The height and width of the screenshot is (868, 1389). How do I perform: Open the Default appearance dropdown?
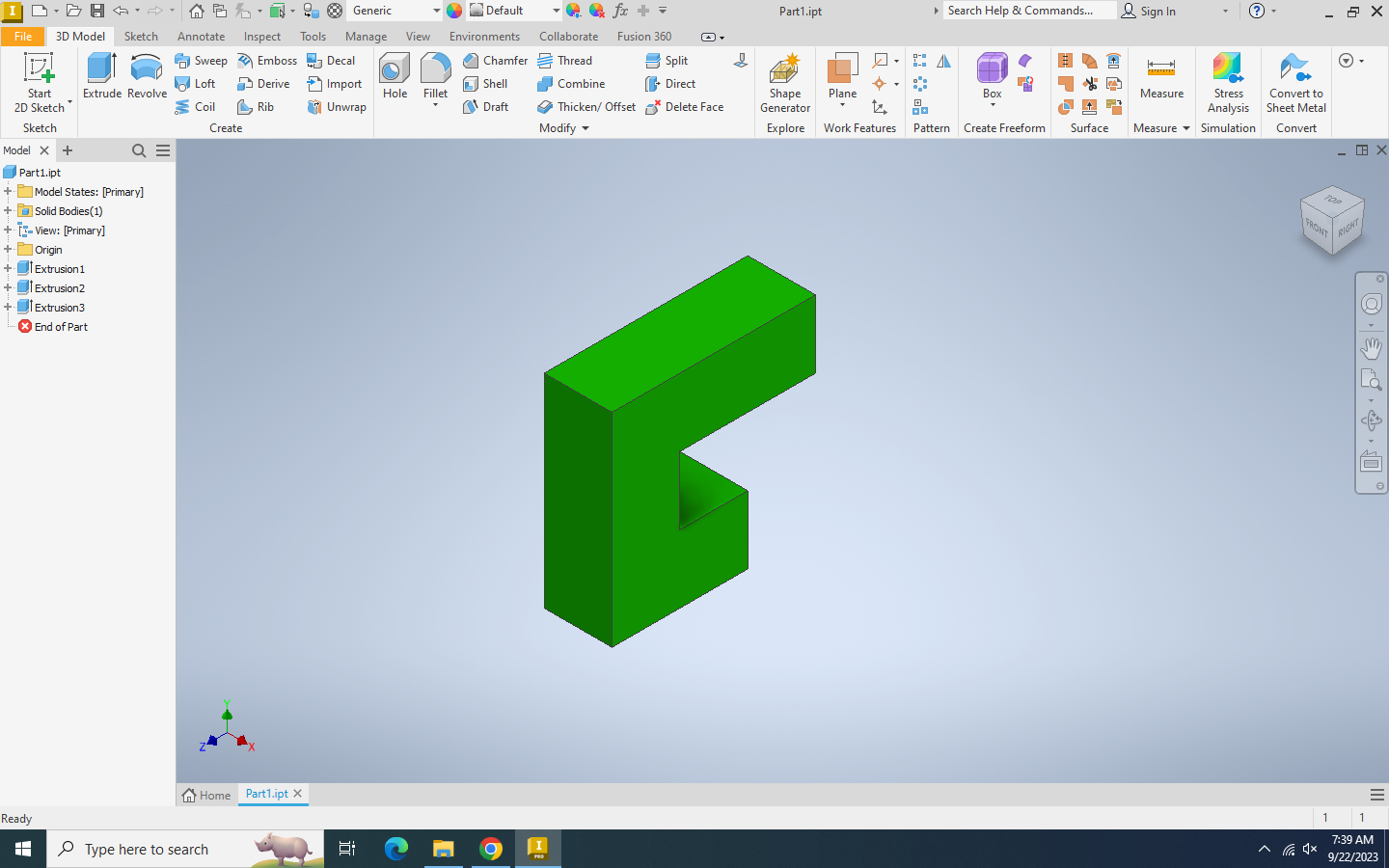556,11
